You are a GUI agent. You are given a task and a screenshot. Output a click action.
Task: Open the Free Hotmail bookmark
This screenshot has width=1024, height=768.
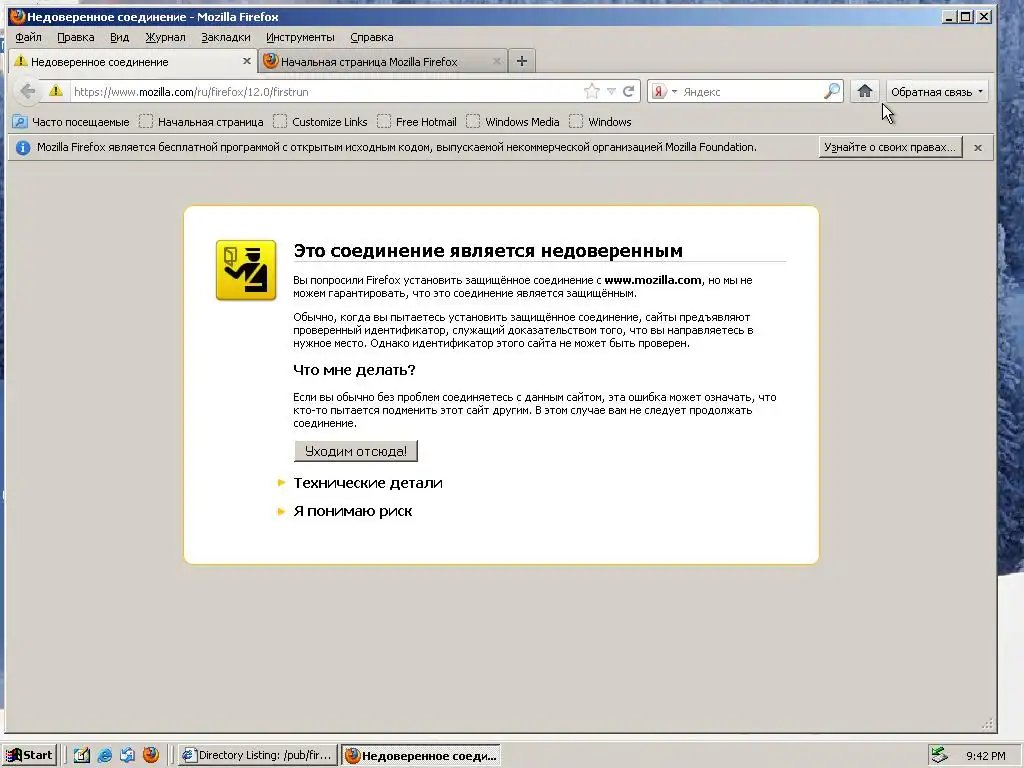point(417,121)
